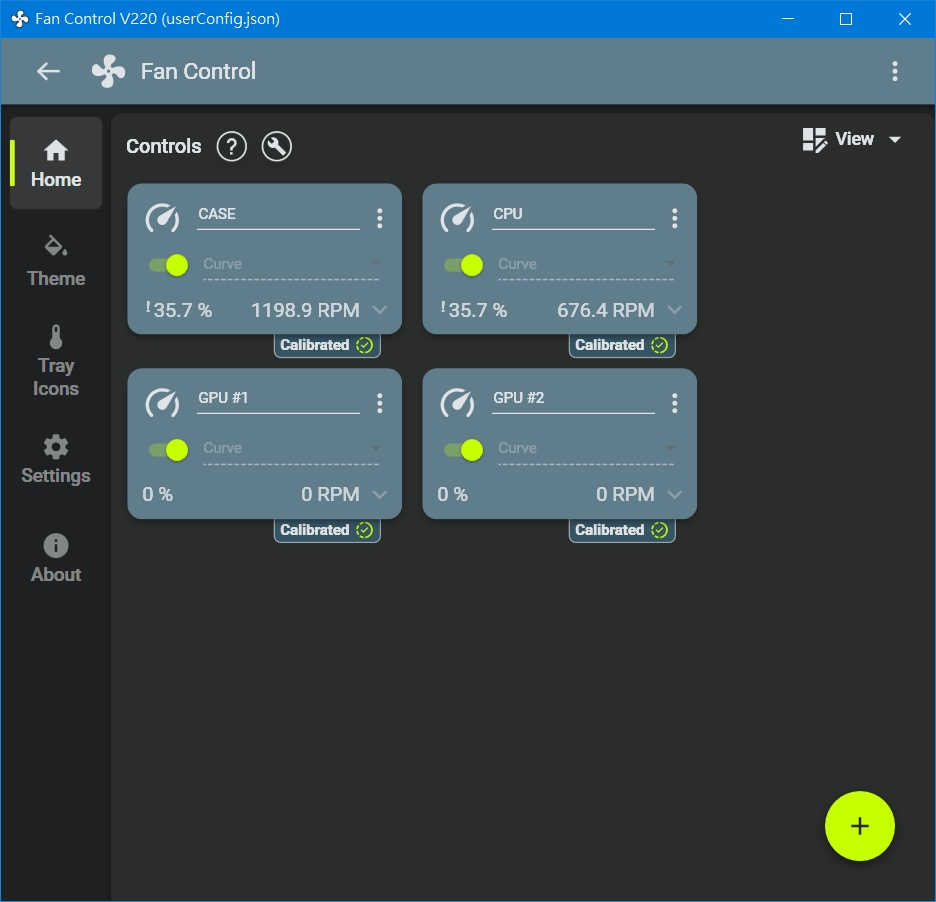Screen dimensions: 936x902
Task: Open the help question mark icon
Action: [231, 146]
